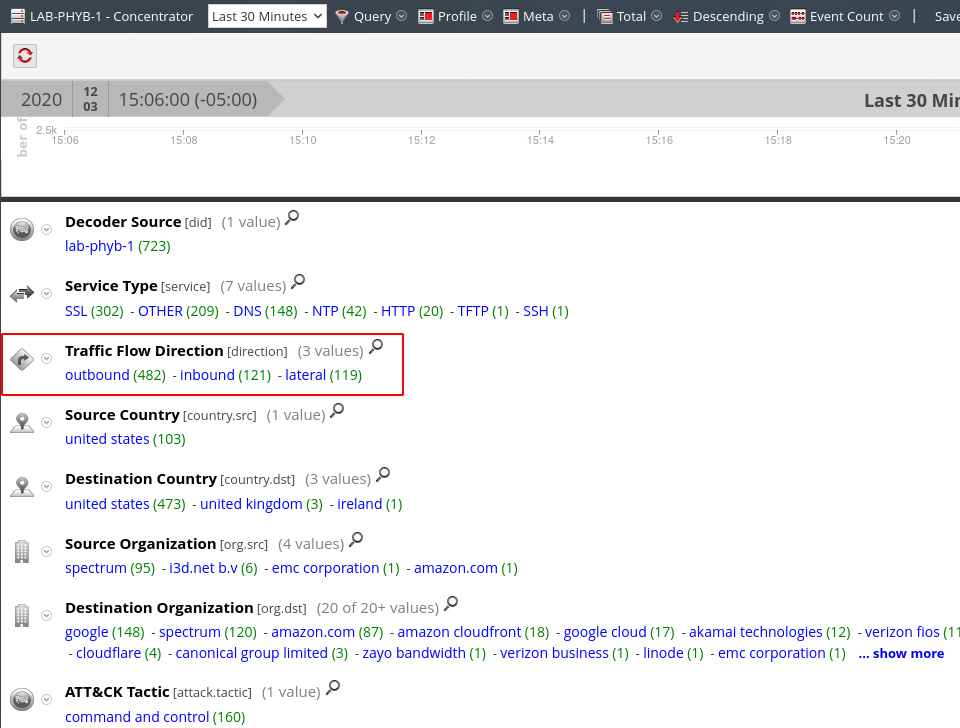Click magnifier icon beside ATT&CK Tactic
Screen dimensions: 960x728
tap(334, 688)
